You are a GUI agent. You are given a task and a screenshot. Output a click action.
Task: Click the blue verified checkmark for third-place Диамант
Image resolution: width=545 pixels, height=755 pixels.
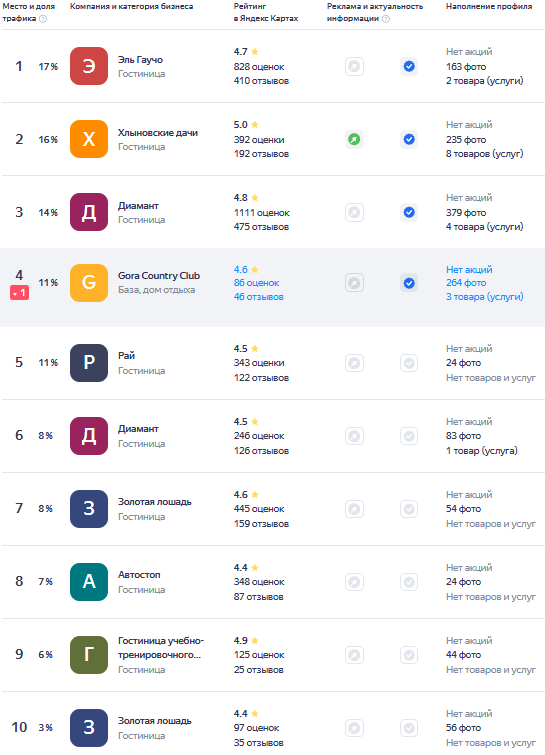[x=409, y=212]
